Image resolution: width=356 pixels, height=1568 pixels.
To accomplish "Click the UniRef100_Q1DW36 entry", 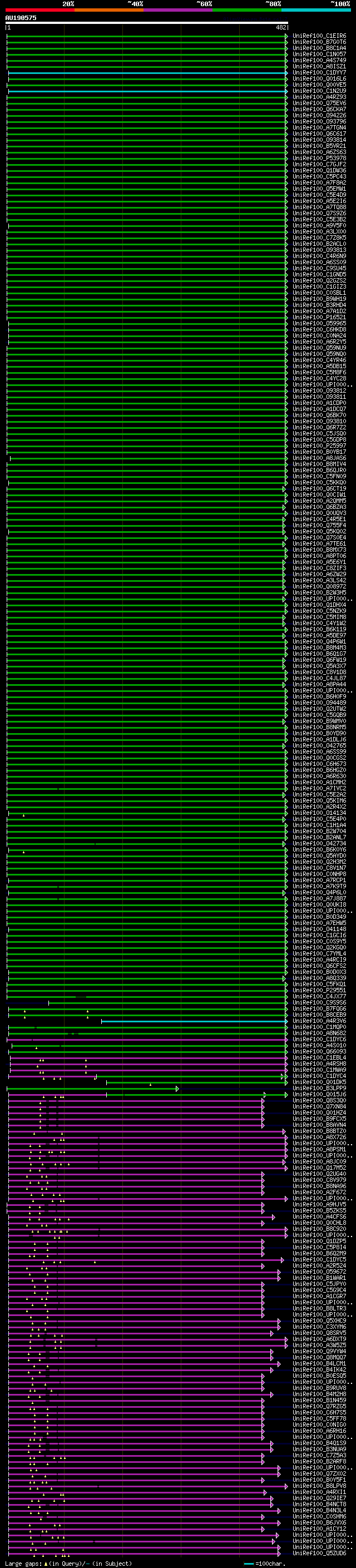I will click(x=319, y=170).
